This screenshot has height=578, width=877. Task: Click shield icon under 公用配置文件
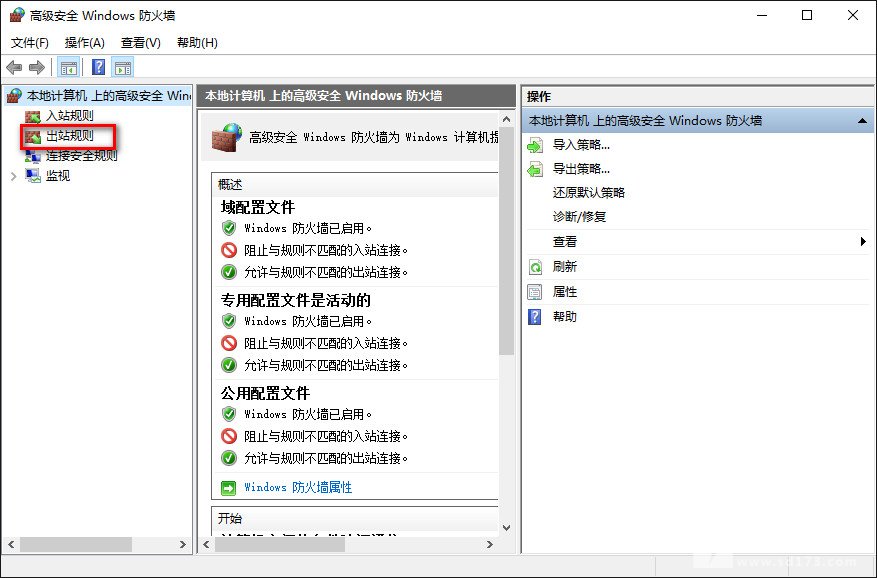tap(229, 413)
